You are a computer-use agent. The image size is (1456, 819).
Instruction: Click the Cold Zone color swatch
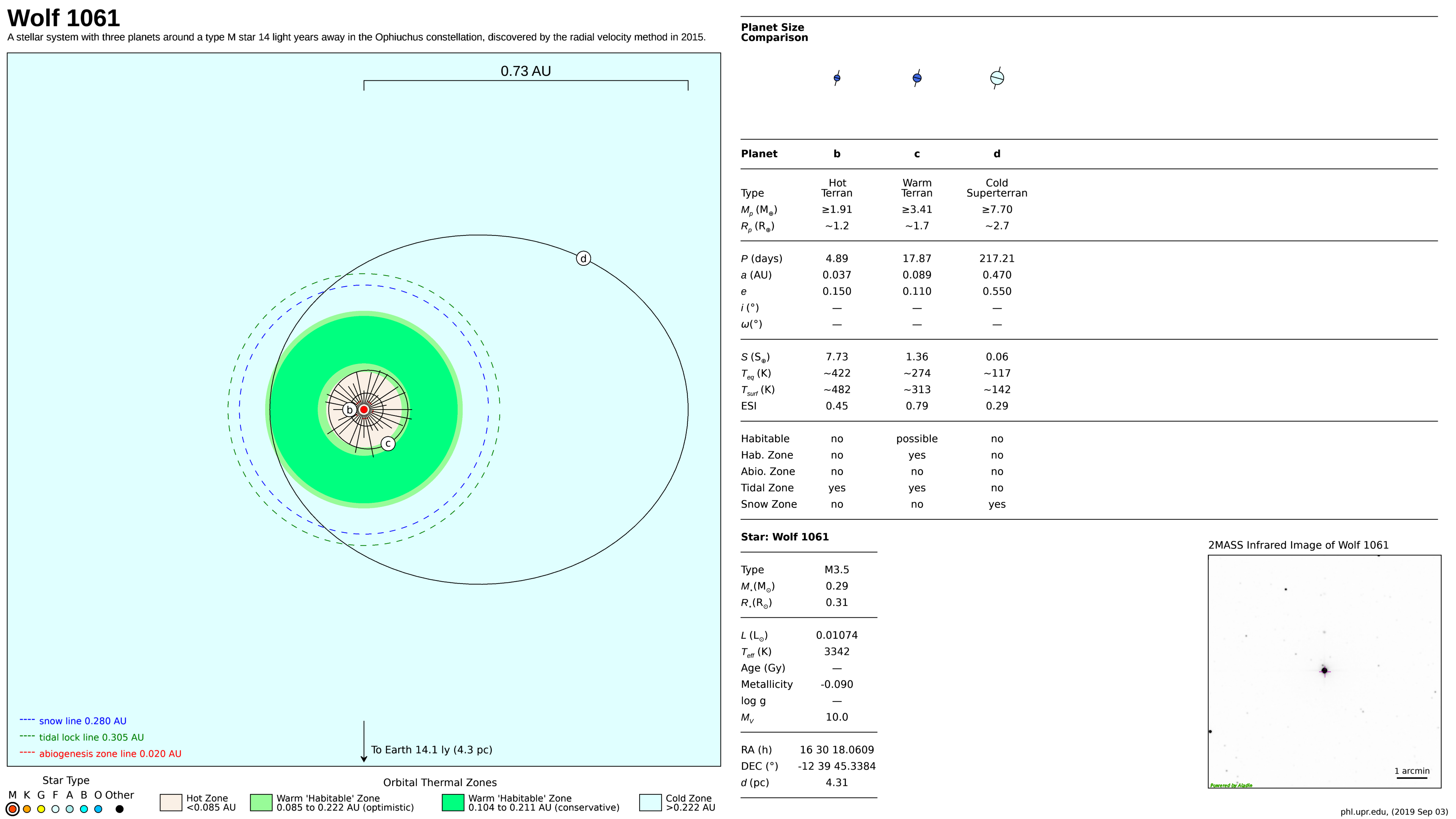coord(650,803)
